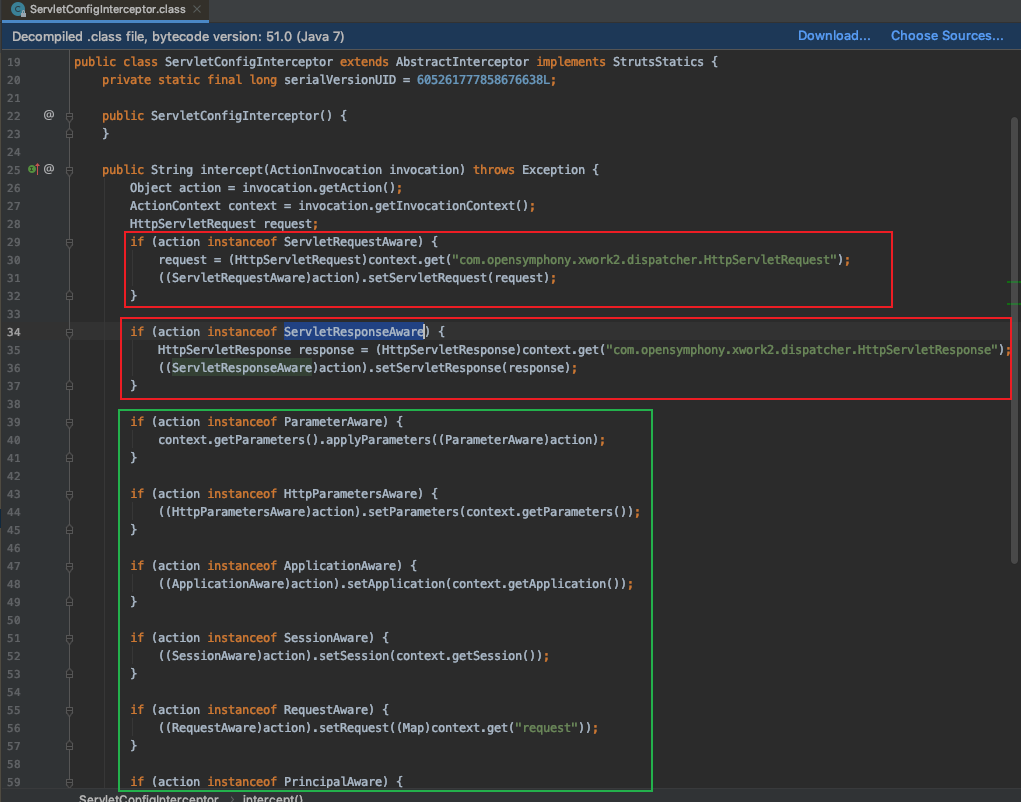Click the intercept() breadcrumb at the bottom
Screen dimensions: 1021x802
point(273,797)
